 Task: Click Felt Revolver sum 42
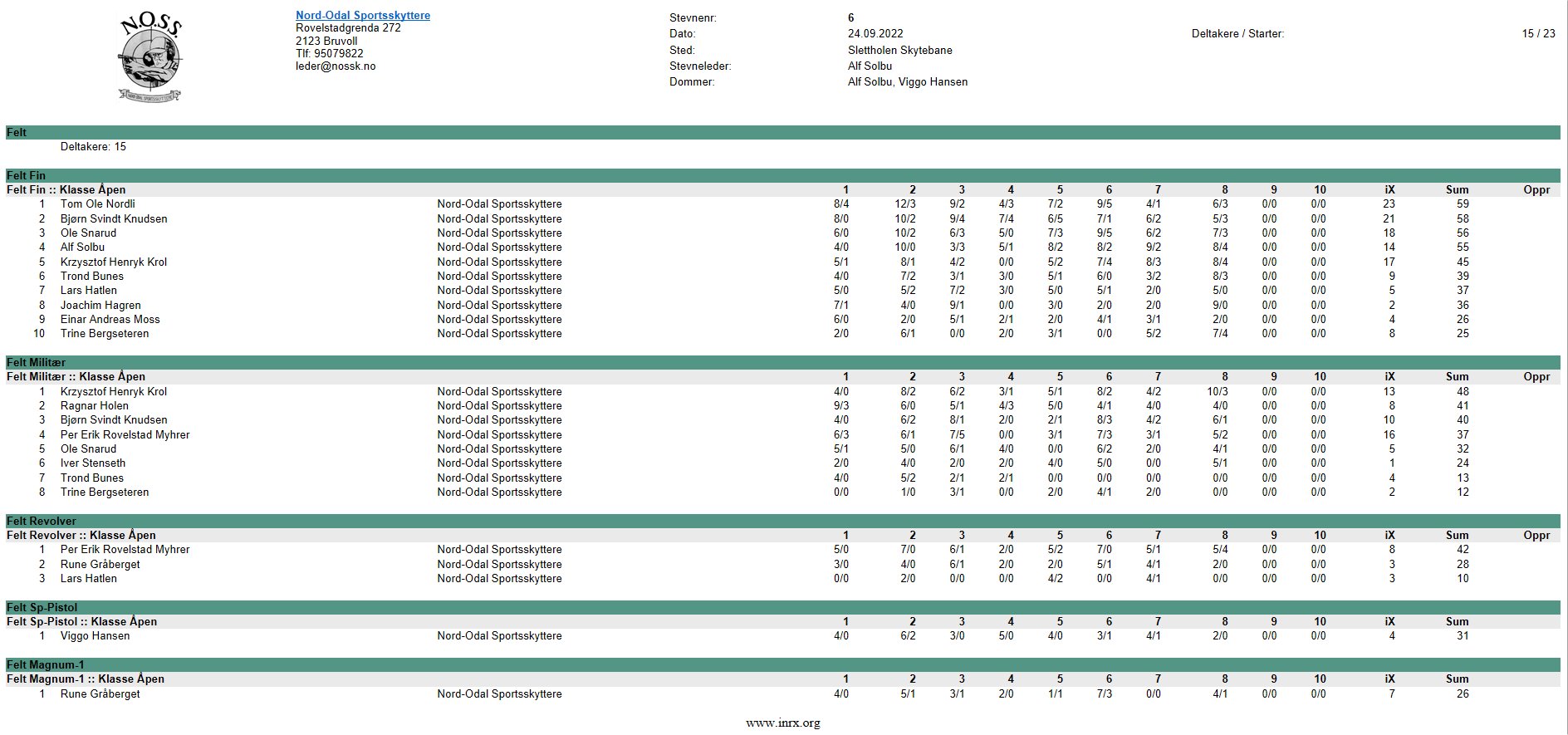[x=1463, y=550]
